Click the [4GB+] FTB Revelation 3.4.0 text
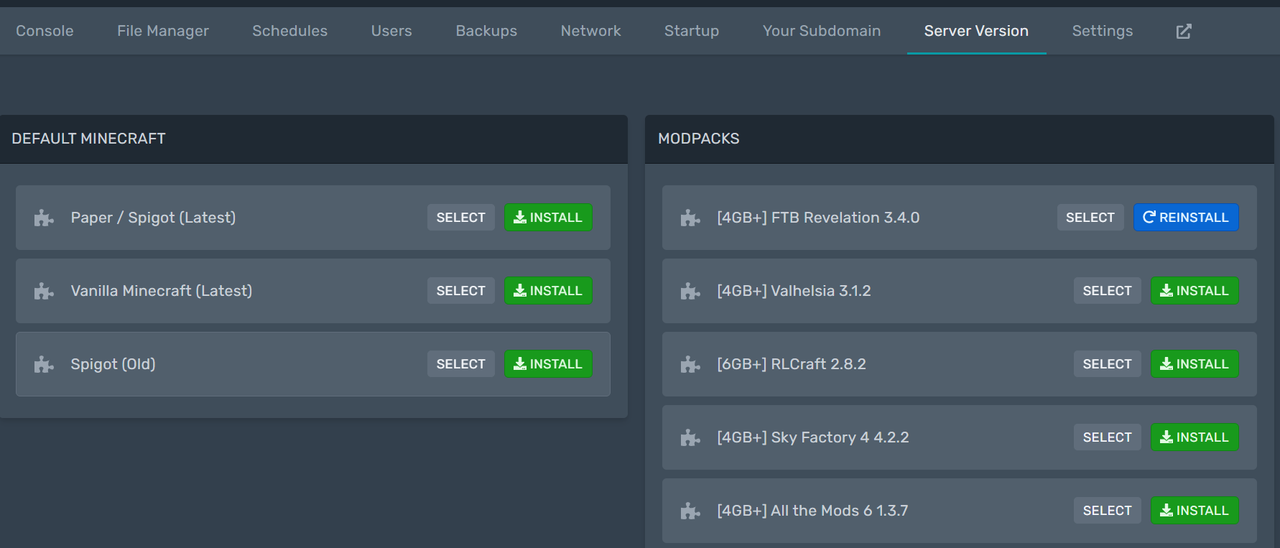The width and height of the screenshot is (1280, 548). tap(818, 218)
